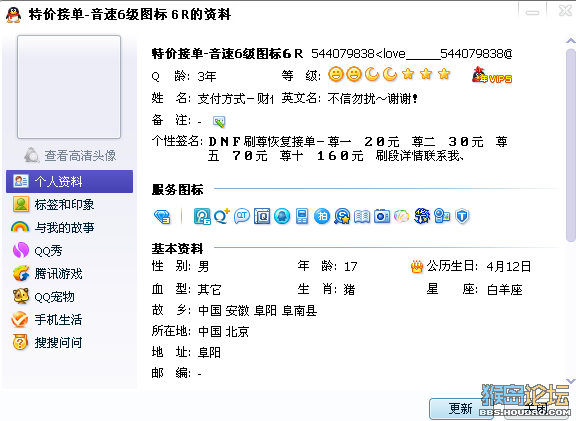
Task: Open the open-book reading service icon
Action: (x=362, y=216)
